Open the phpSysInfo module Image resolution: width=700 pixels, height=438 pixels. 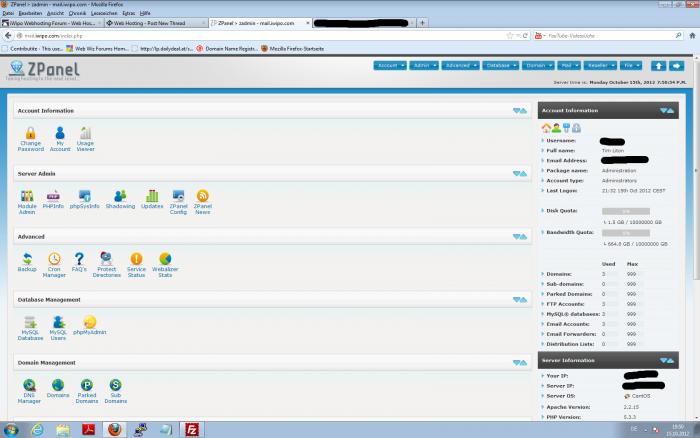84,200
